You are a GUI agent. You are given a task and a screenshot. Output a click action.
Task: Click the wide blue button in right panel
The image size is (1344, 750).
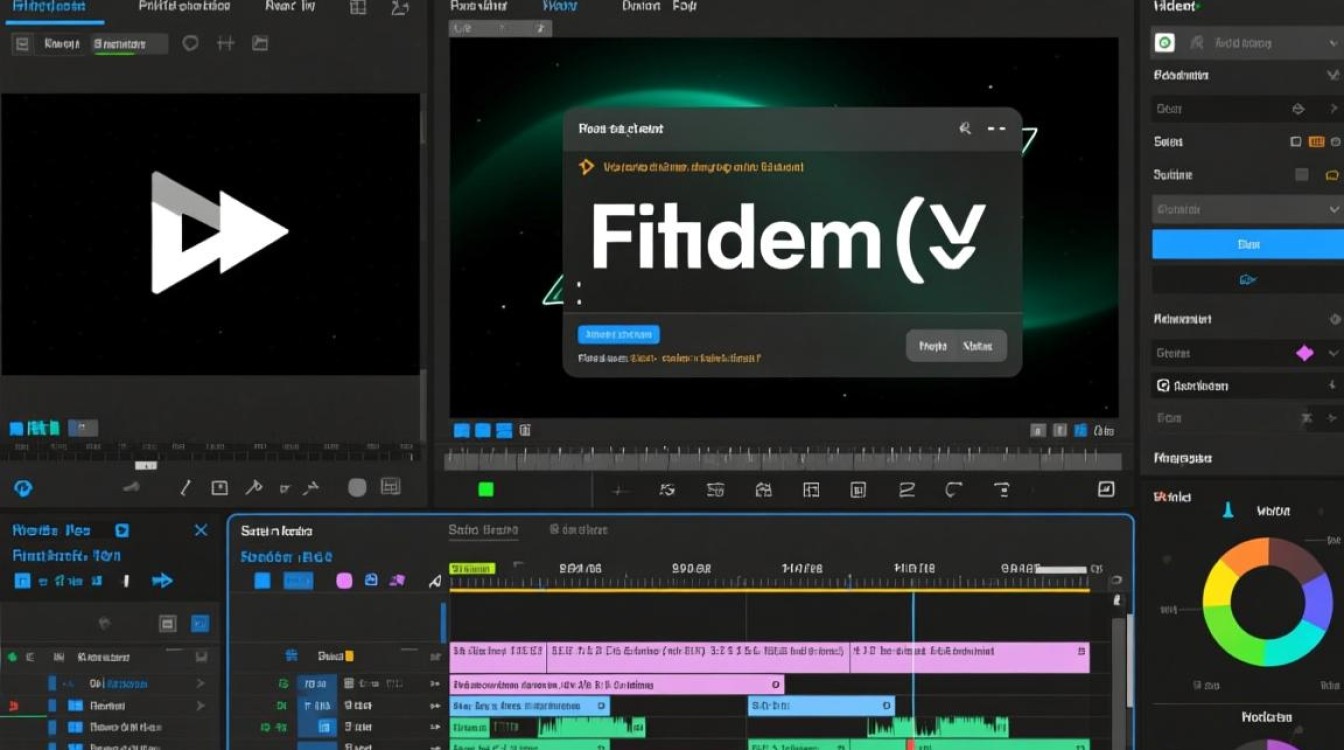tap(1248, 244)
